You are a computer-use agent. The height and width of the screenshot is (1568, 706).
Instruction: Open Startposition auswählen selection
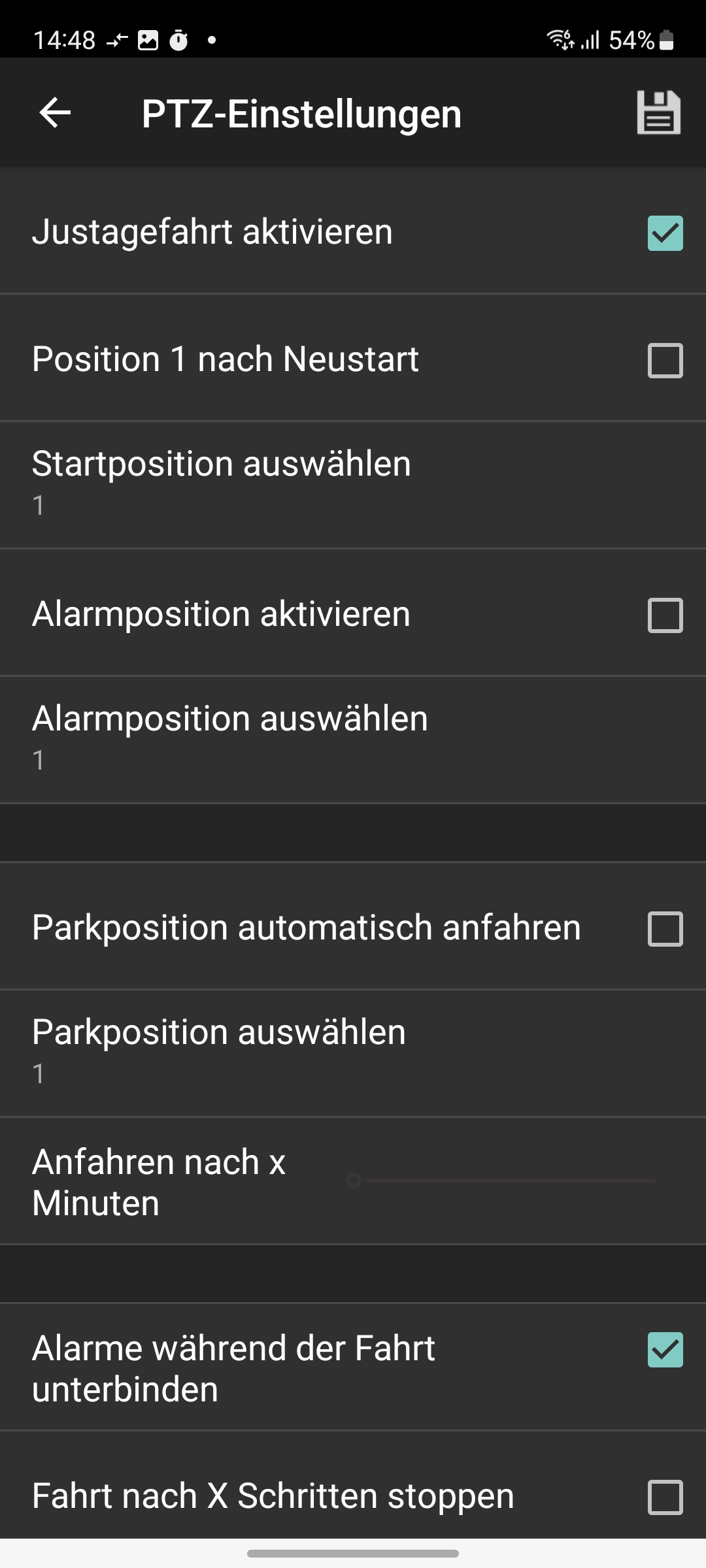point(353,483)
